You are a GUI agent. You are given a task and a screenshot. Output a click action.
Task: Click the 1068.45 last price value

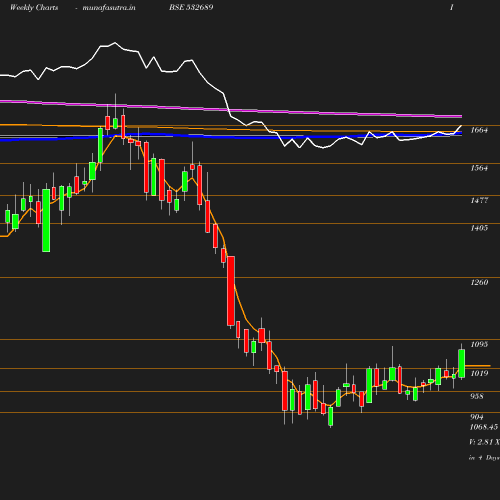(484, 427)
